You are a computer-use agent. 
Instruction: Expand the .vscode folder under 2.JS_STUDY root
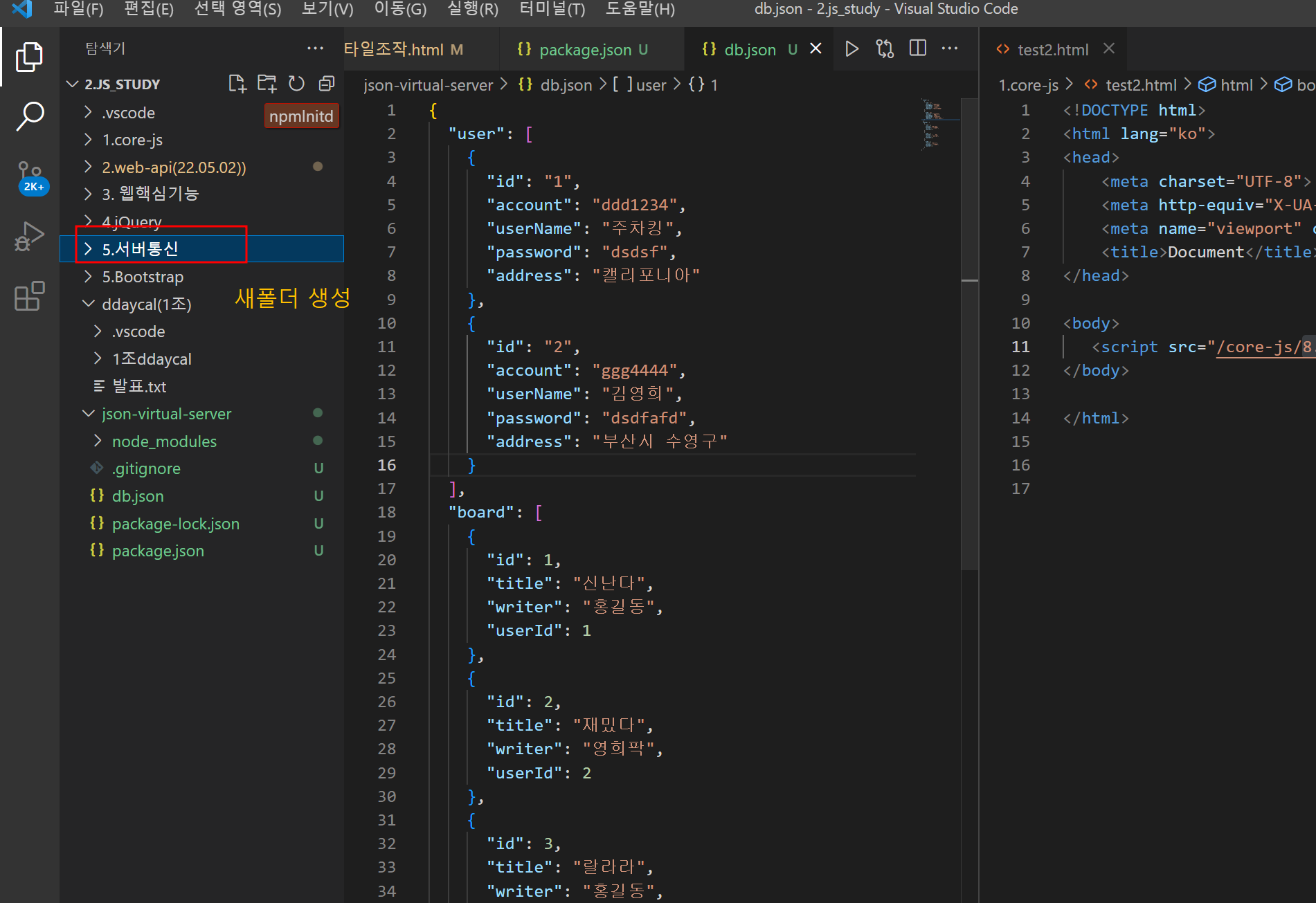[88, 112]
